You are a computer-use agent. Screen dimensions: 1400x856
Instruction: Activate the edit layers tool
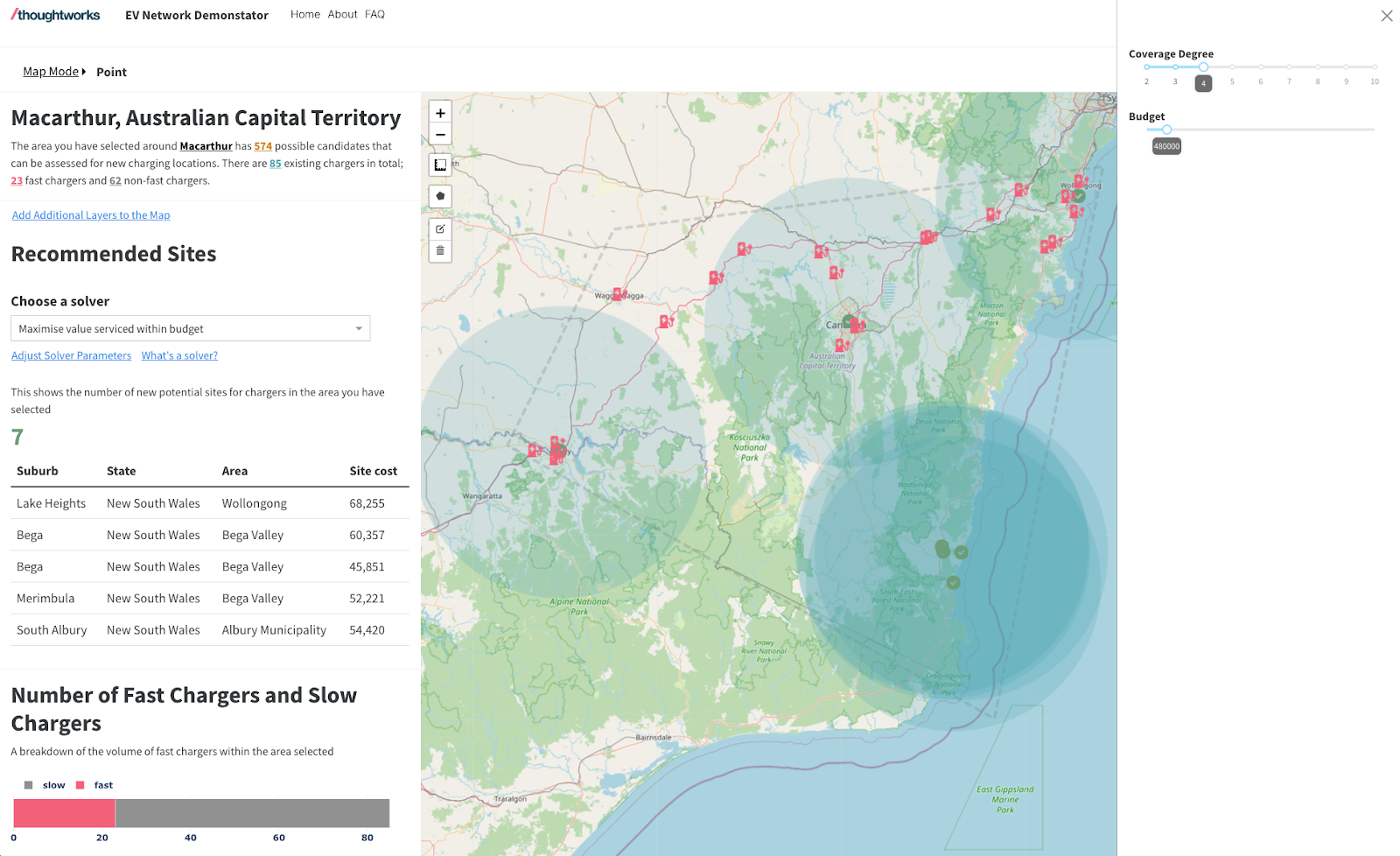tap(440, 229)
